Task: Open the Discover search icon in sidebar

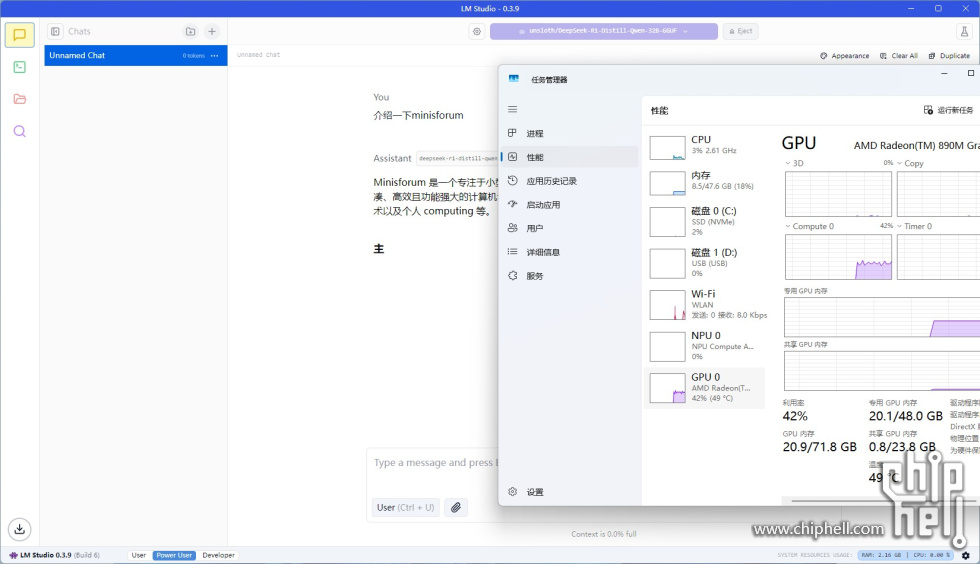Action: click(19, 131)
